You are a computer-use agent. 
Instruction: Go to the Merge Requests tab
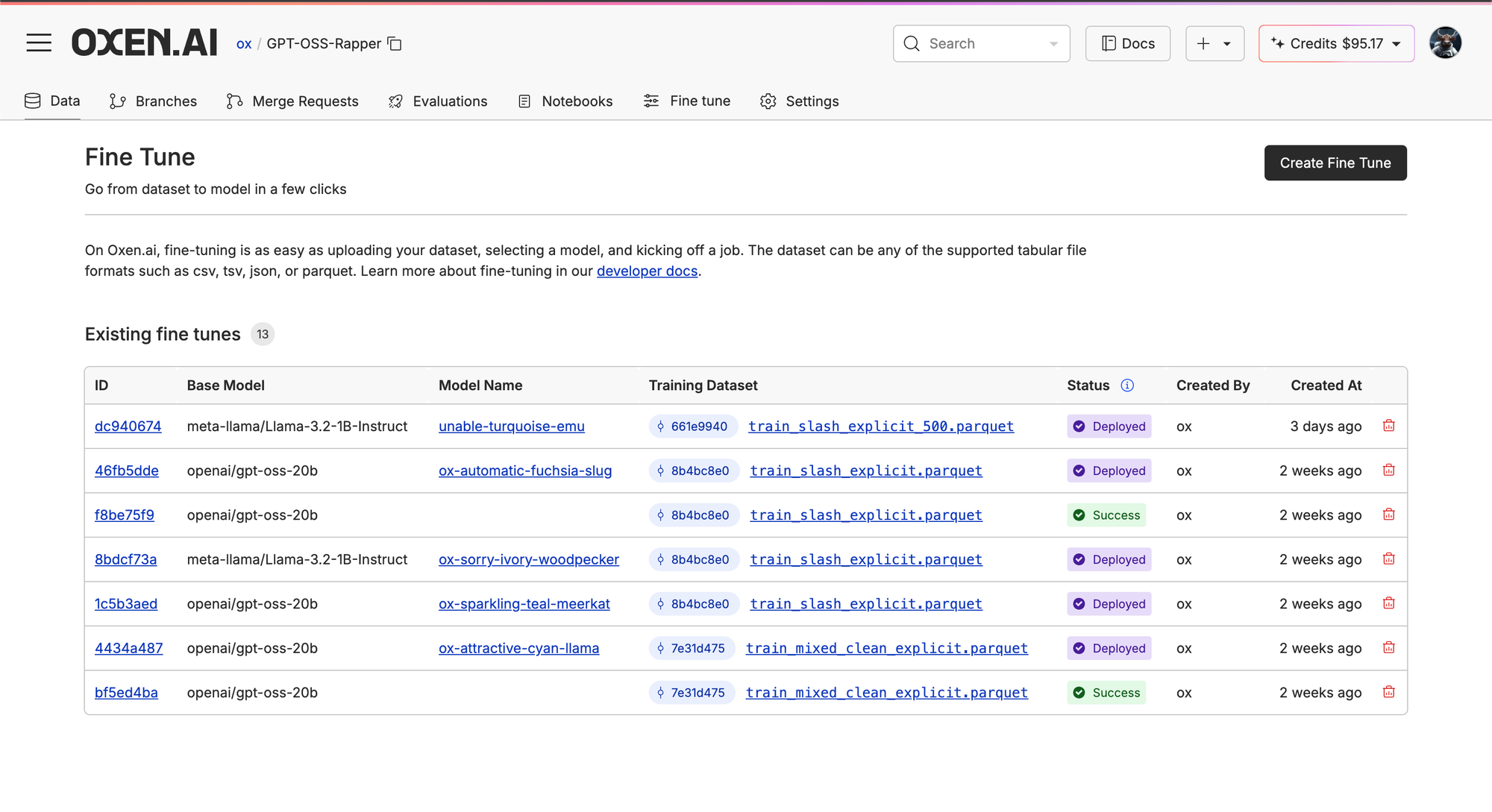click(292, 101)
